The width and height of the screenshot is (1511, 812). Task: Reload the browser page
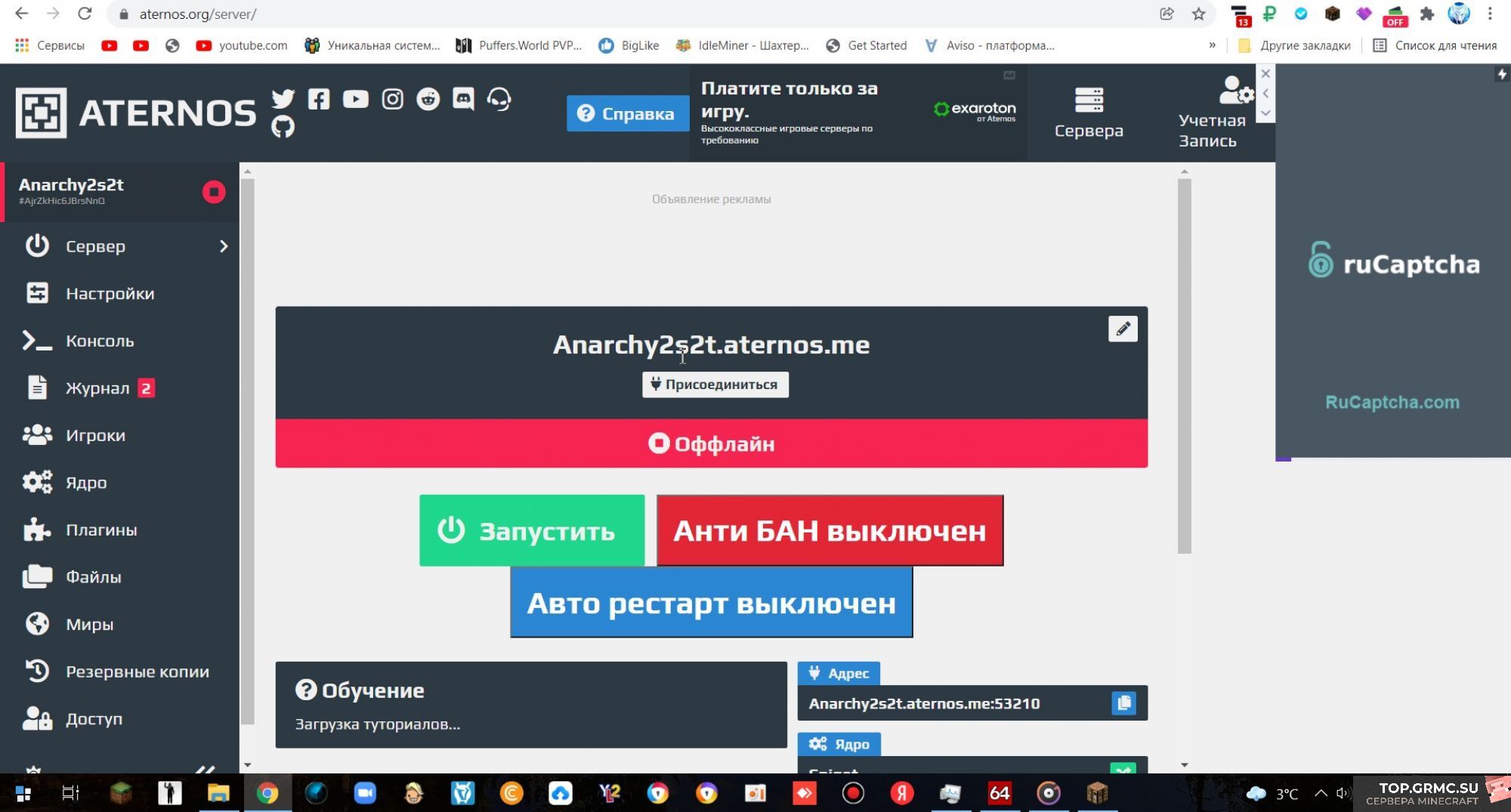click(x=85, y=14)
